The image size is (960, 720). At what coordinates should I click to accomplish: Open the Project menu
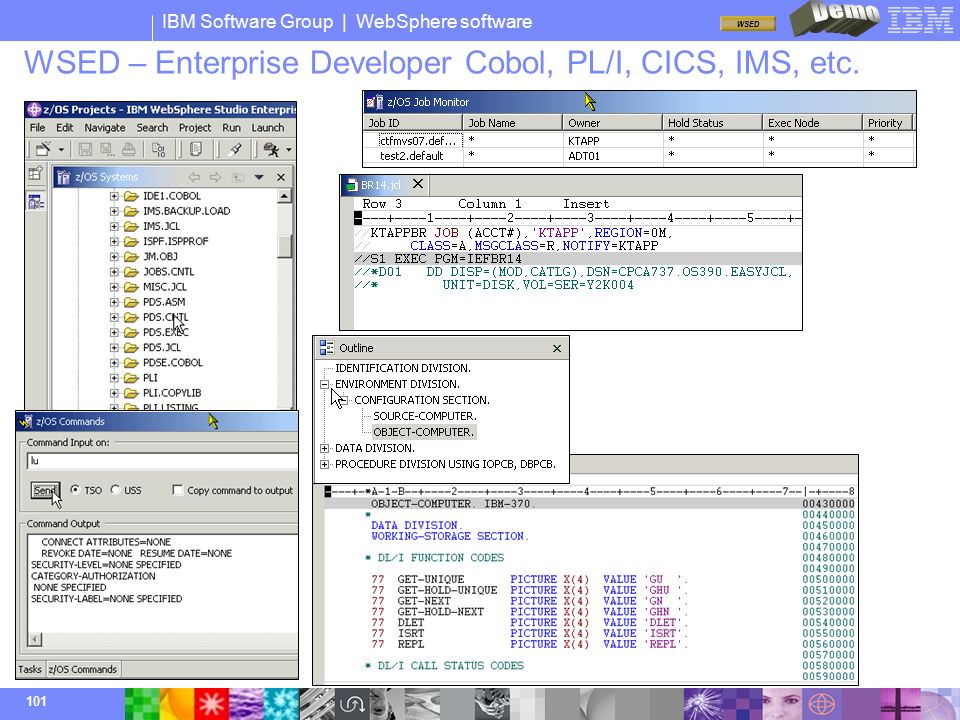(195, 127)
